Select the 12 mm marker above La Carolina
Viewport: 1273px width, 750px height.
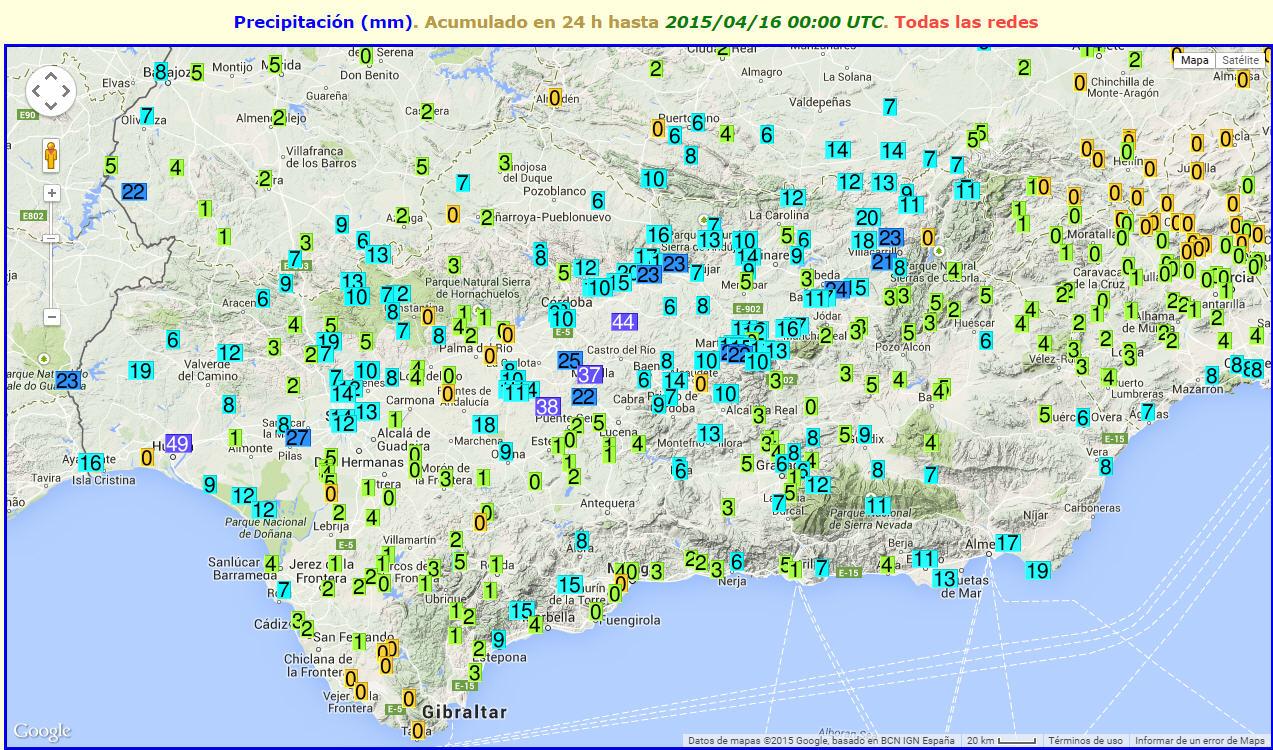[792, 197]
